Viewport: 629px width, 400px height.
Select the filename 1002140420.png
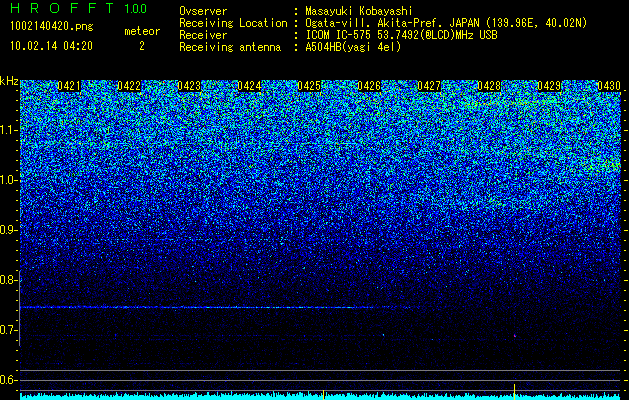coord(51,27)
